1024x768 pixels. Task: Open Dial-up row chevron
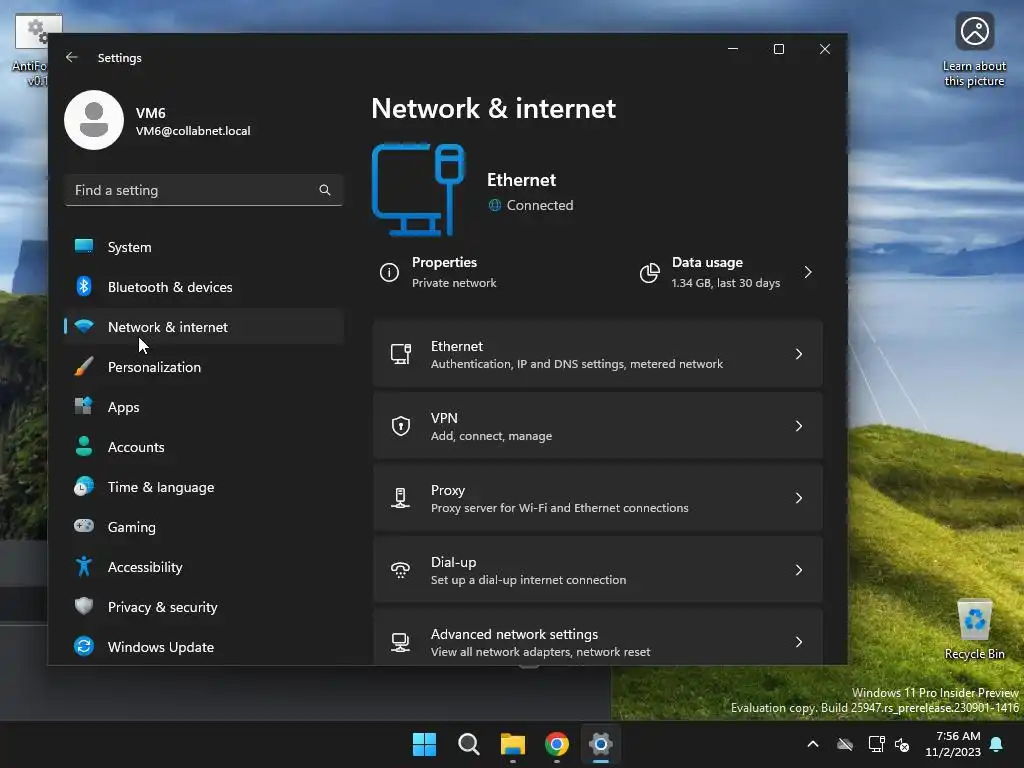pyautogui.click(x=799, y=570)
